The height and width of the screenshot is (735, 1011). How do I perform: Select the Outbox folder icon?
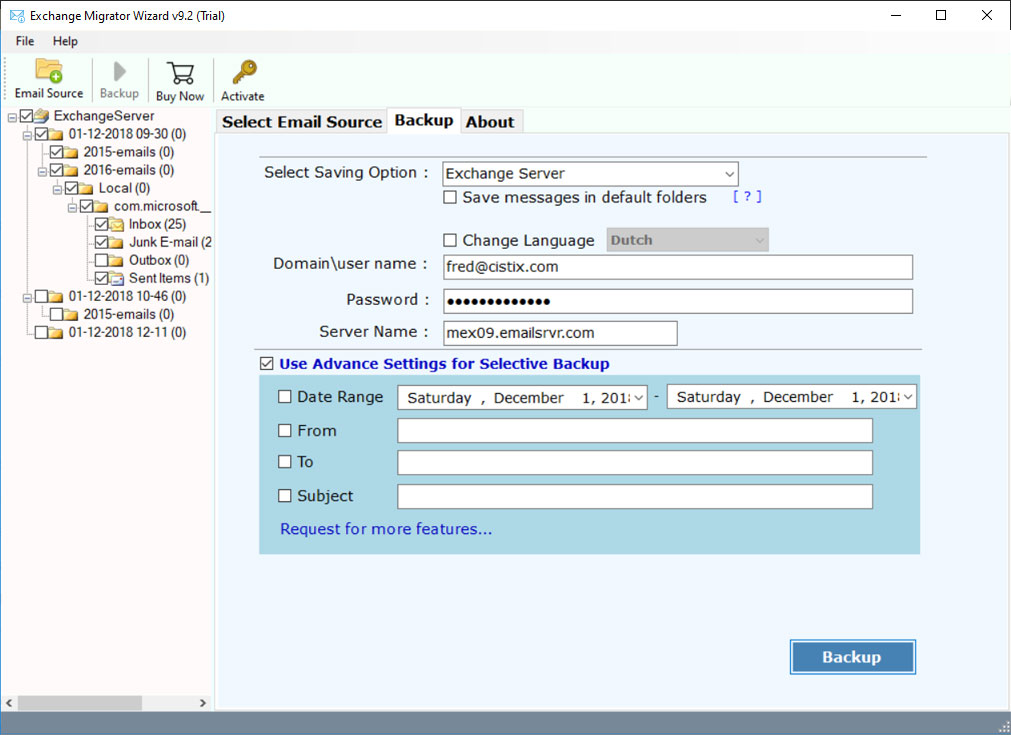coord(116,260)
